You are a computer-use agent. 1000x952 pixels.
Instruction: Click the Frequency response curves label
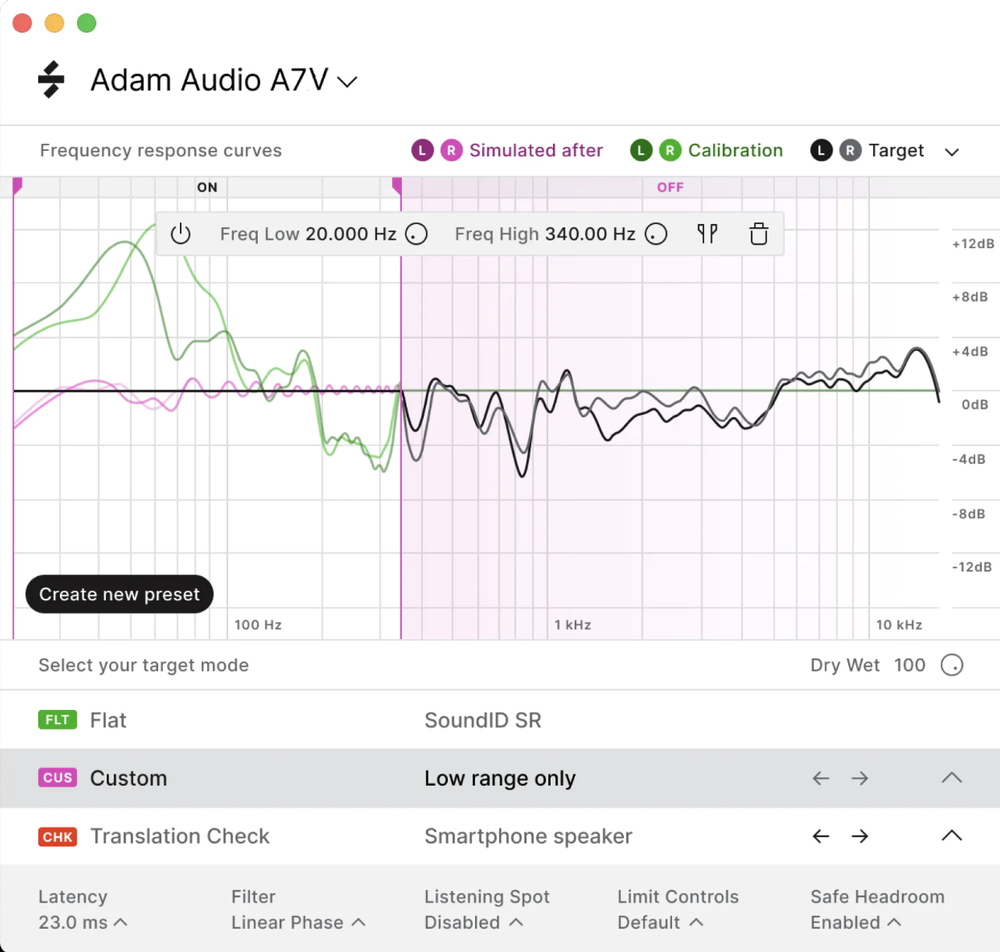(161, 150)
